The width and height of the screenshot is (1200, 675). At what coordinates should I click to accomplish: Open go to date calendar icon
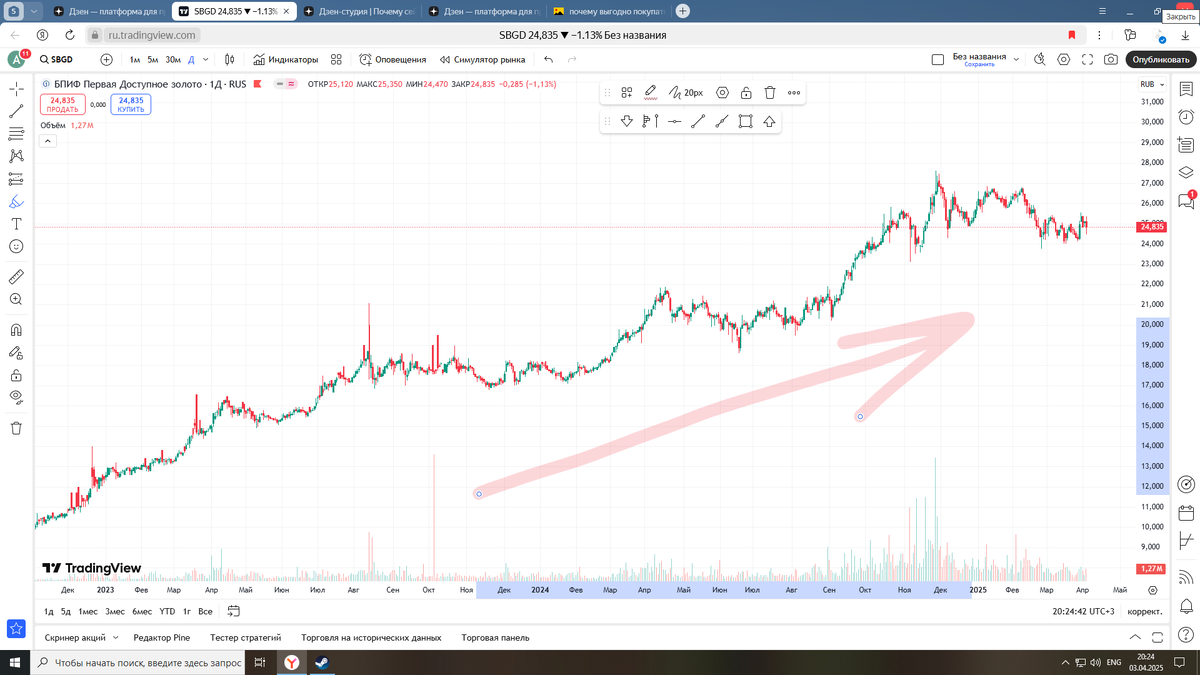click(x=233, y=611)
